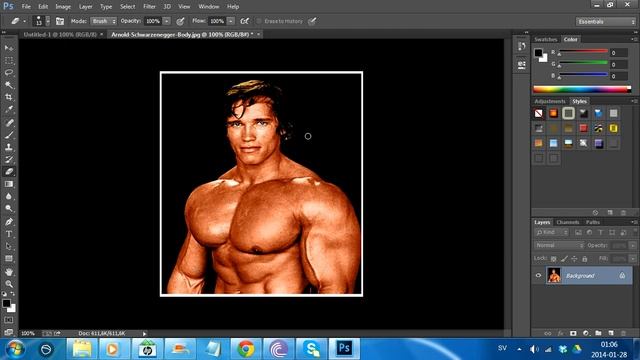Select the Eraser tool in toolbox
Screen dimensions: 640x360
tap(9, 172)
